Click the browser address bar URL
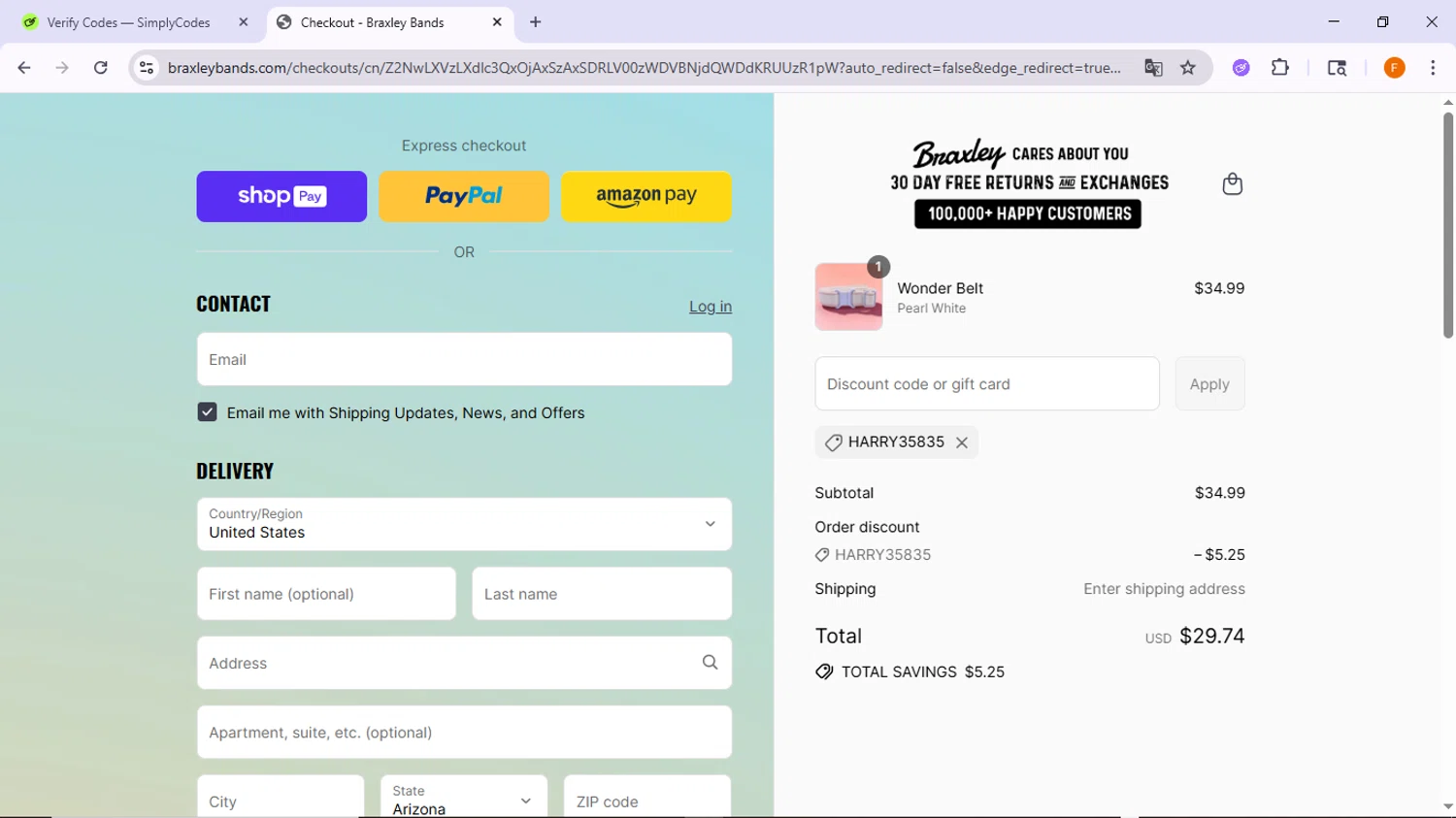1456x818 pixels. pyautogui.click(x=645, y=68)
